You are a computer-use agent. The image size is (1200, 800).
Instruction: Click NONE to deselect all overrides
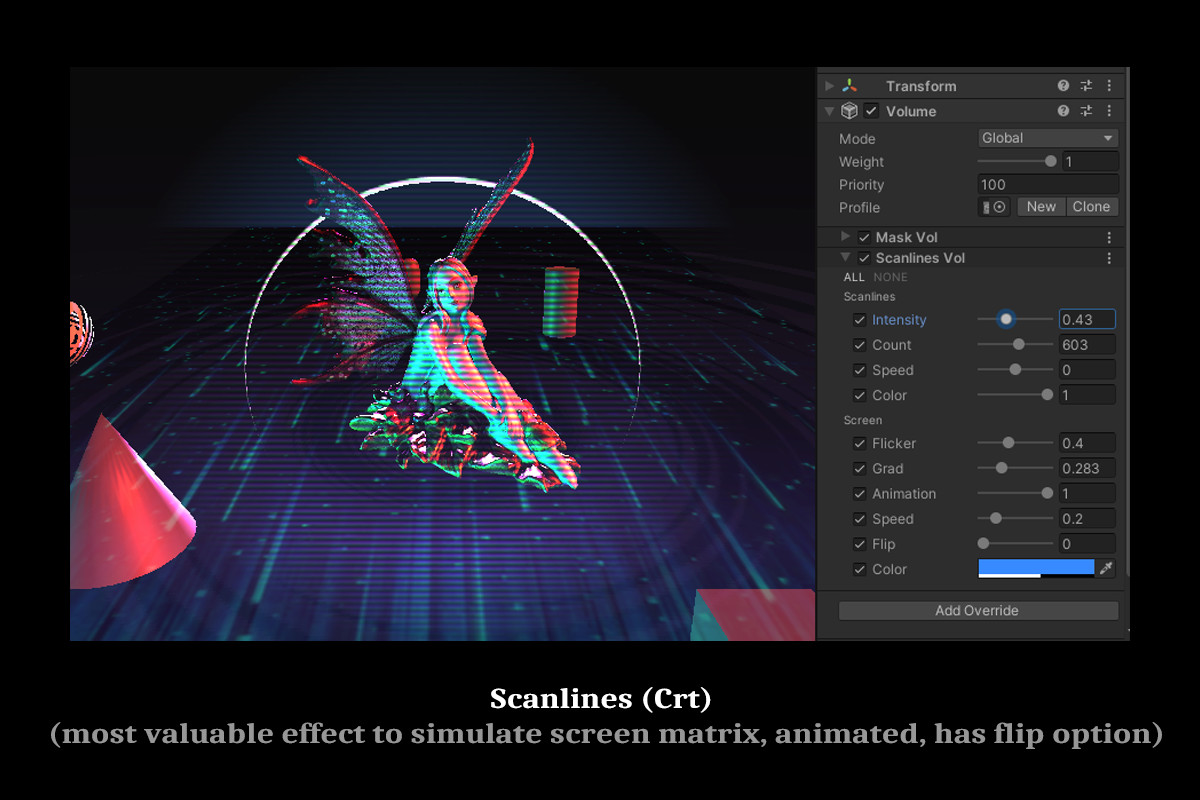tap(890, 277)
